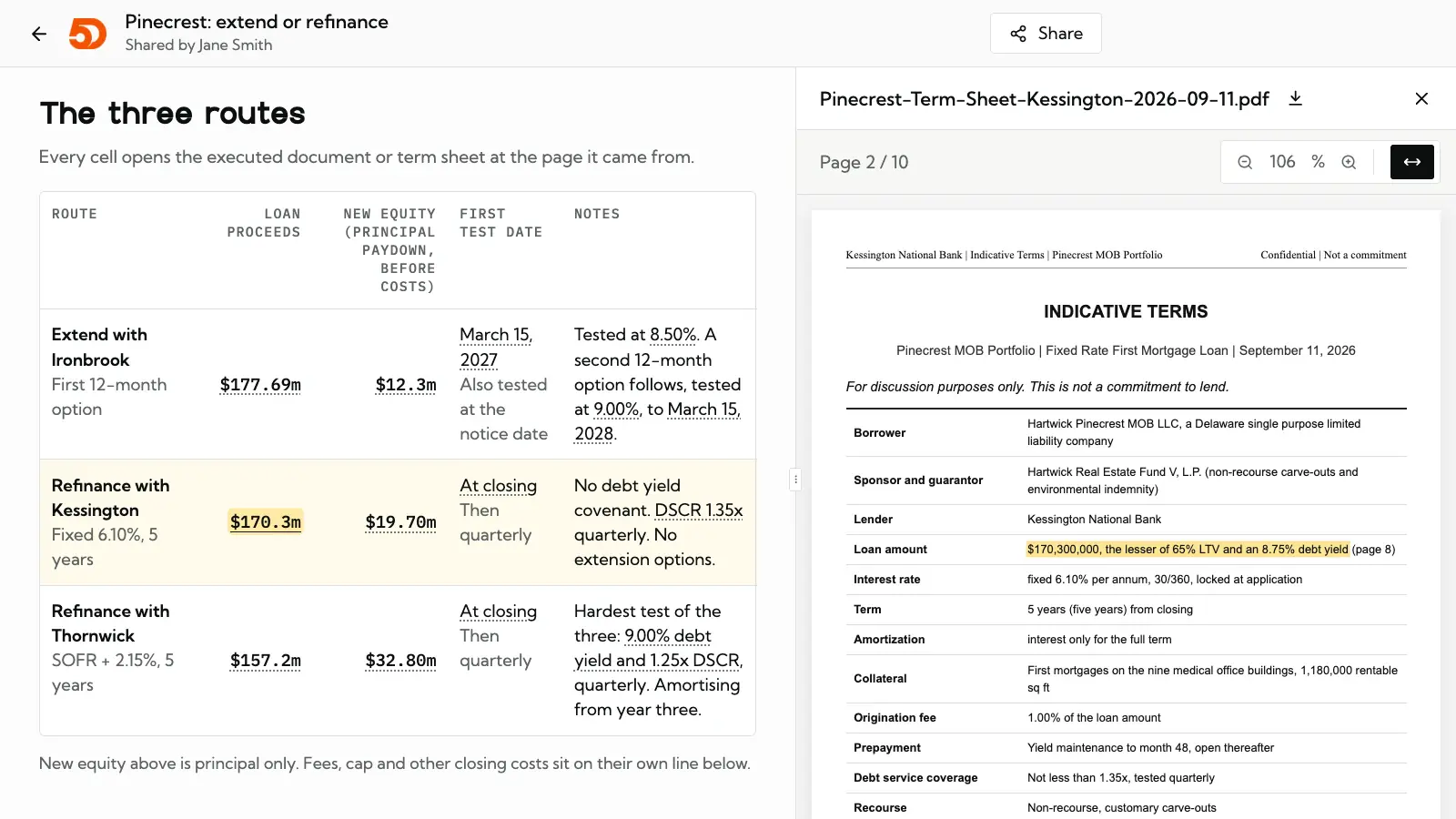Click the Origination fee value in PDF
The width and height of the screenshot is (1456, 819).
[x=1094, y=718]
